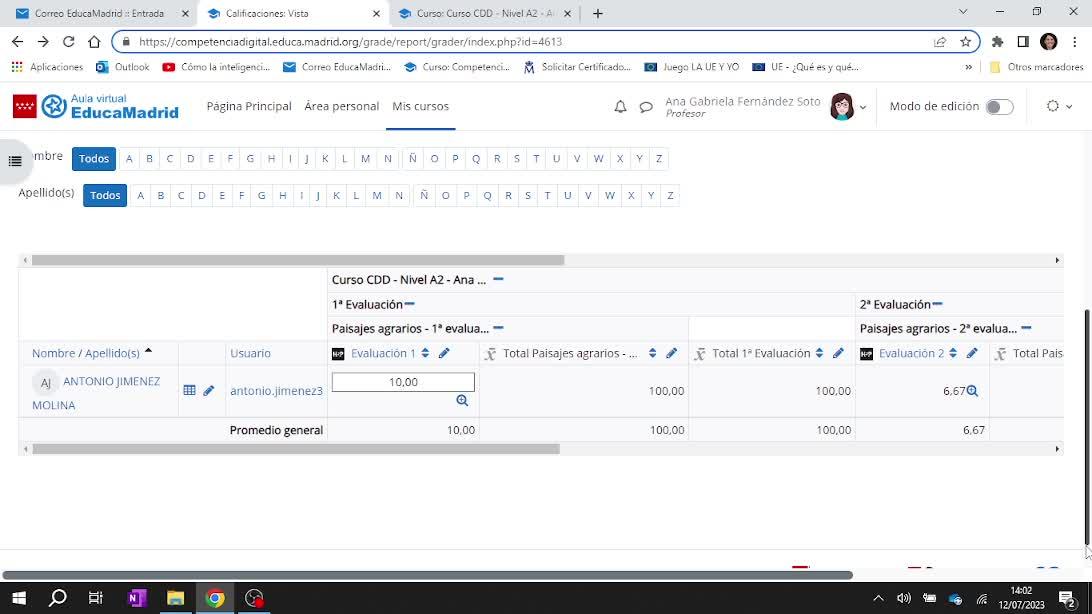1092x614 pixels.
Task: Collapse Paisajes agrarios - 2ª evaluación category
Action: pyautogui.click(x=1026, y=328)
